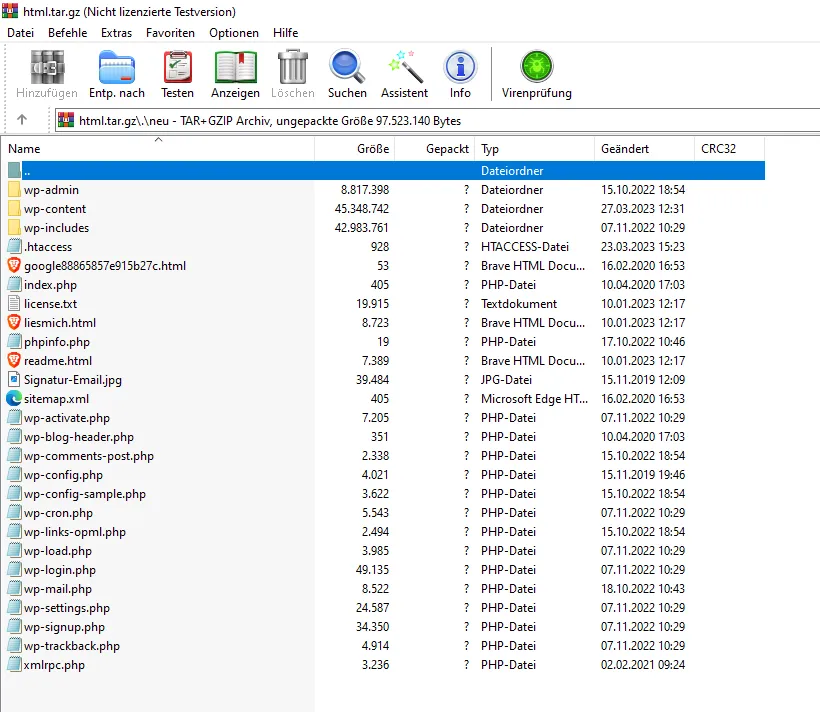
Task: Click the Entp. nach extract icon
Action: (x=117, y=67)
